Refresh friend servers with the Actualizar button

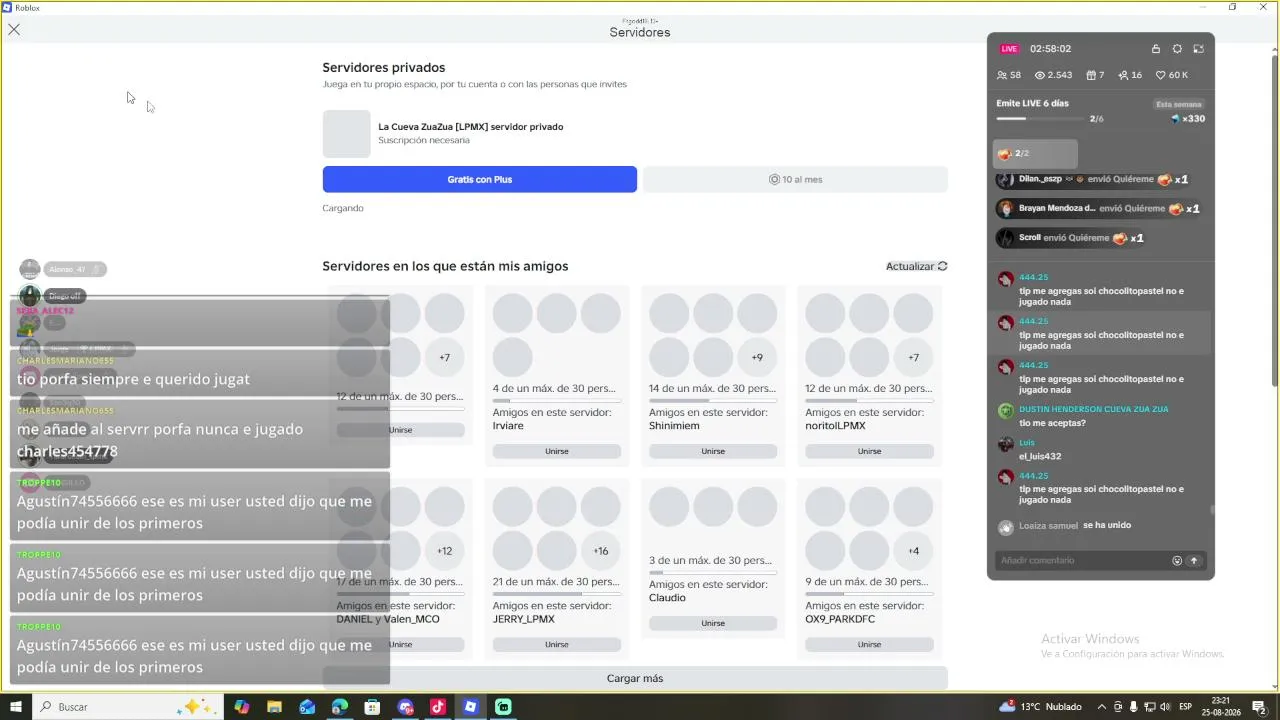(917, 266)
